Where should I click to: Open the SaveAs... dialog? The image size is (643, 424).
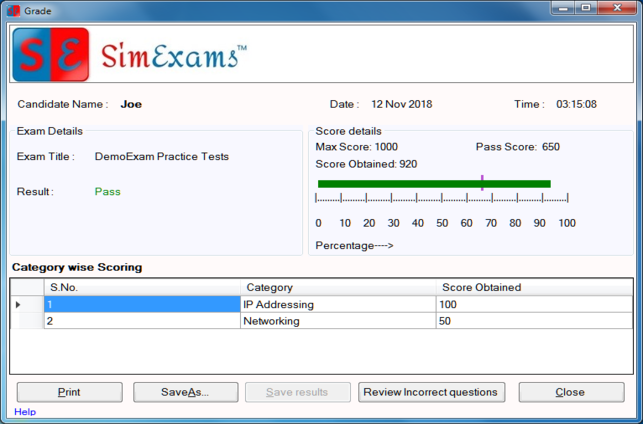[185, 392]
